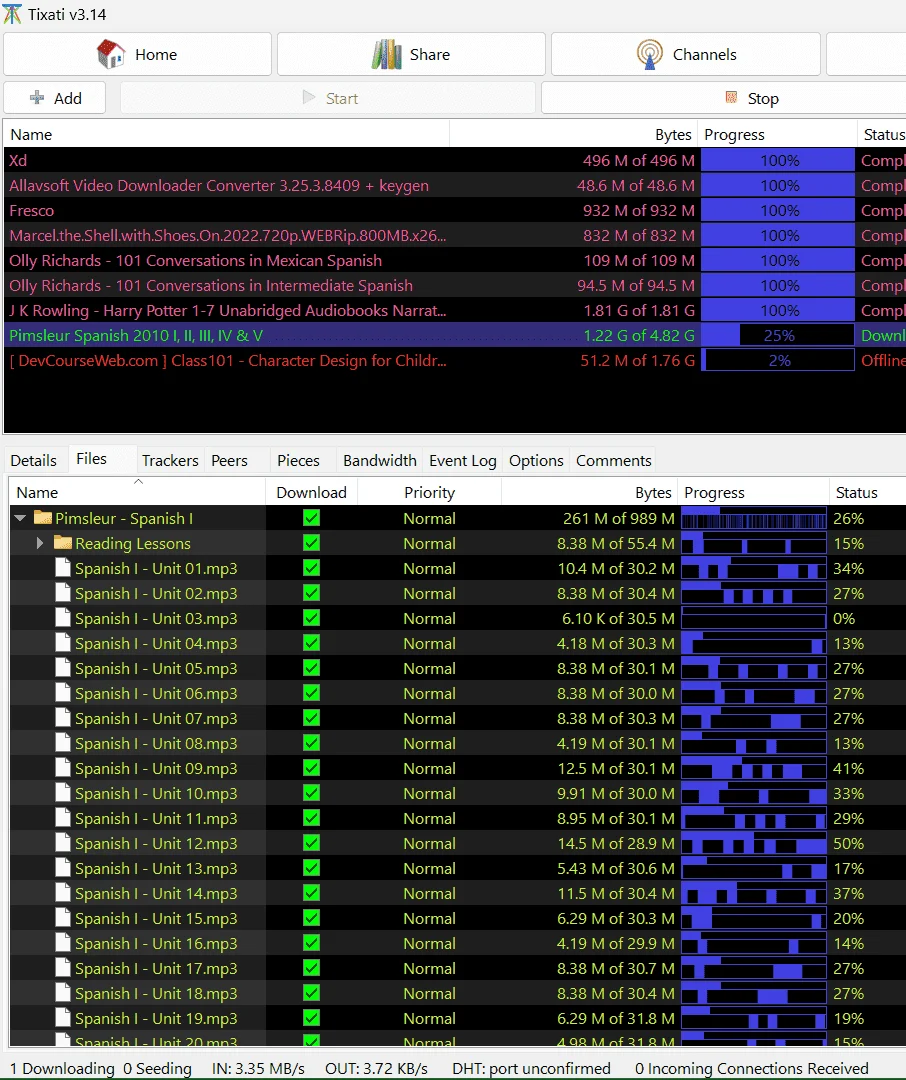Click file icon of Spanish I - Unit 18.mp3
906x1080 pixels.
[63, 993]
